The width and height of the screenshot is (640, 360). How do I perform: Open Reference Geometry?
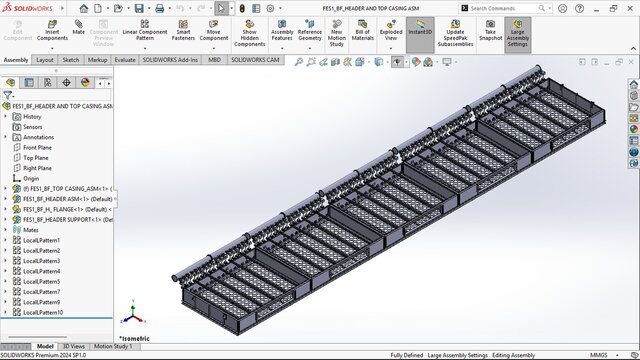310,31
